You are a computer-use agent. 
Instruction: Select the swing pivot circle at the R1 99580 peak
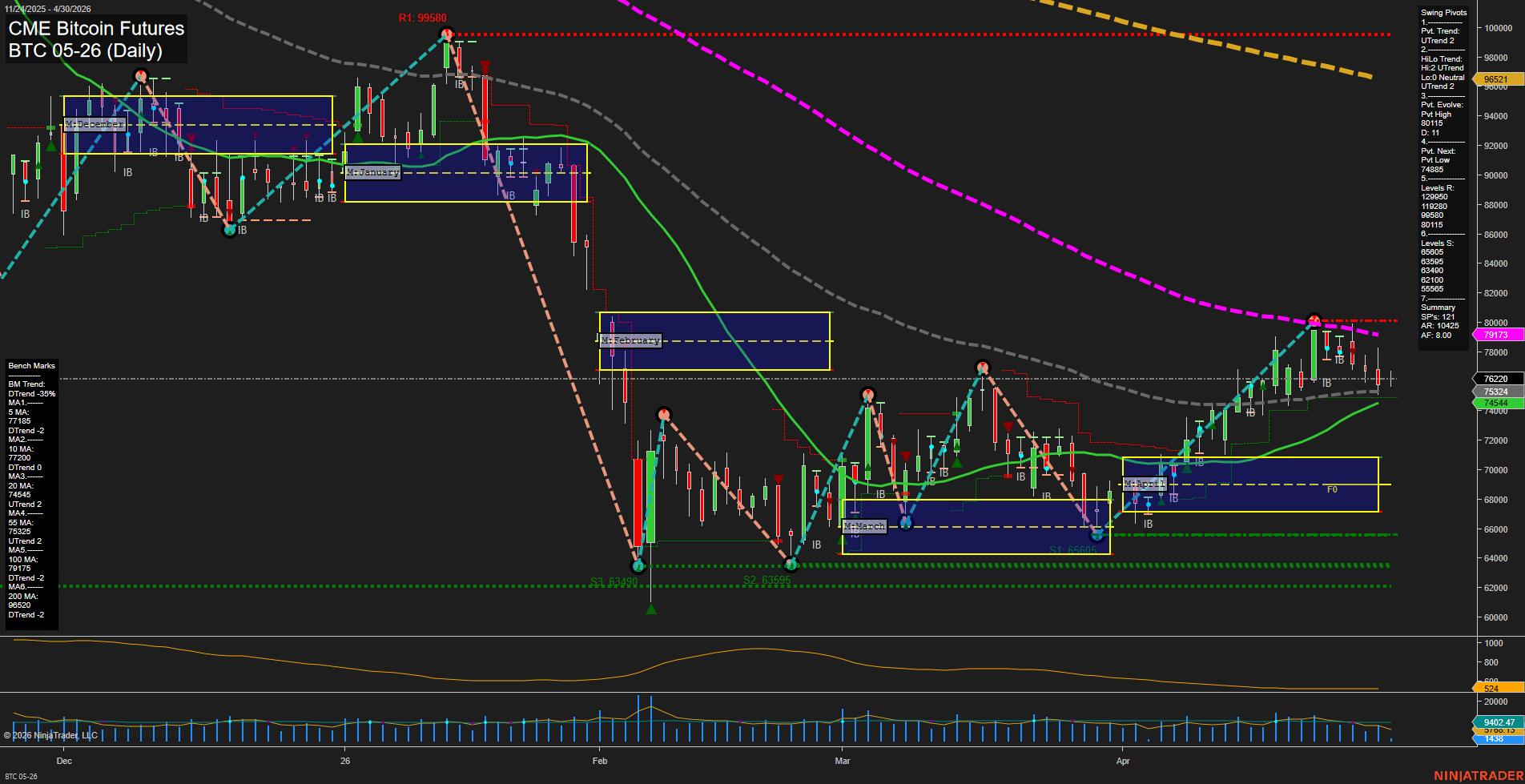[x=447, y=34]
